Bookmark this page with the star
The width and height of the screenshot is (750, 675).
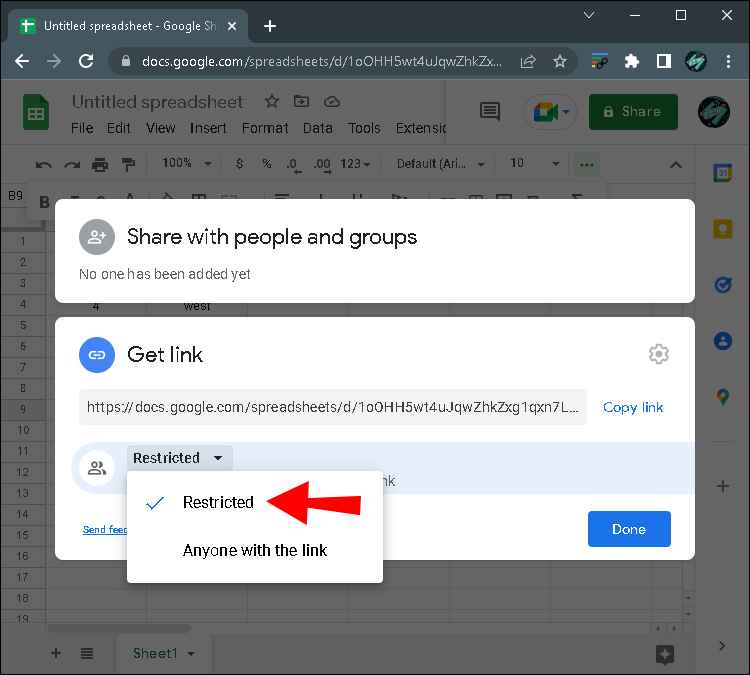(x=560, y=61)
